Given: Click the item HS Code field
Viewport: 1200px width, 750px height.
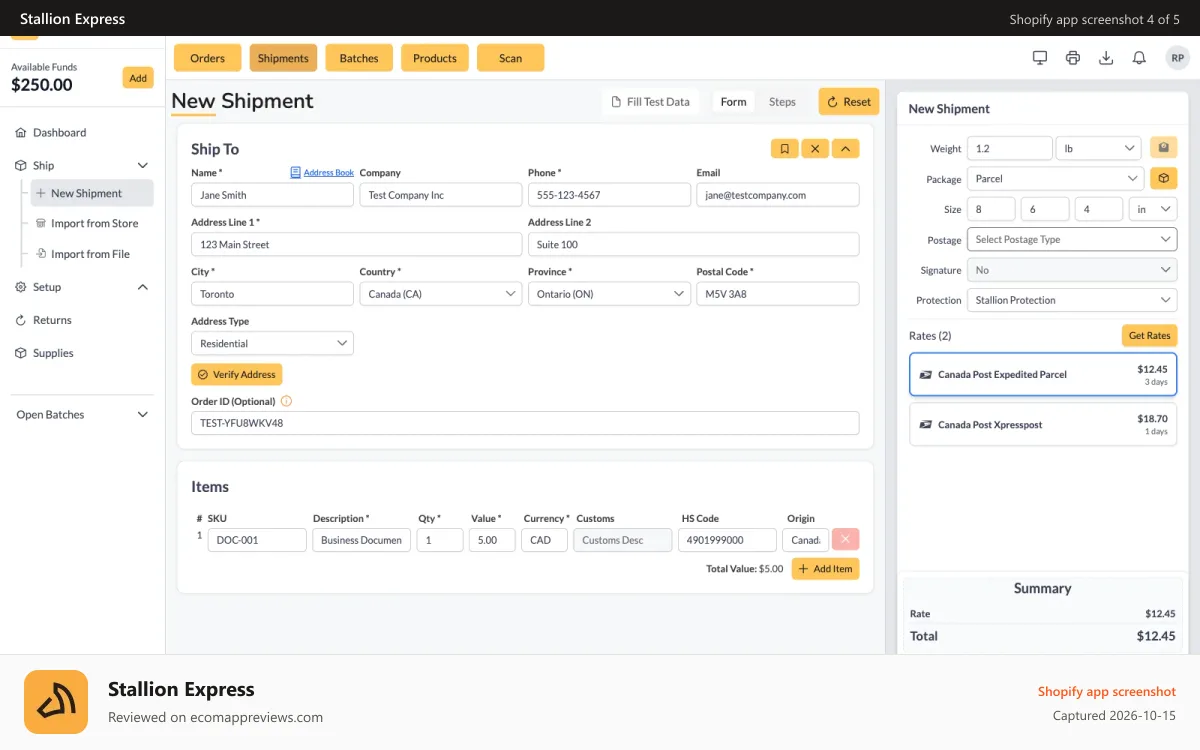Looking at the screenshot, I should point(727,540).
